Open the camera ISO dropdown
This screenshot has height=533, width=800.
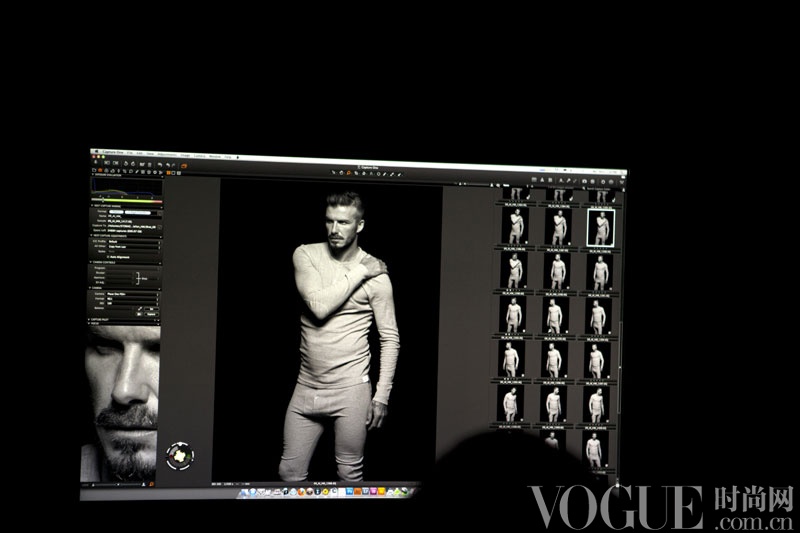(133, 303)
